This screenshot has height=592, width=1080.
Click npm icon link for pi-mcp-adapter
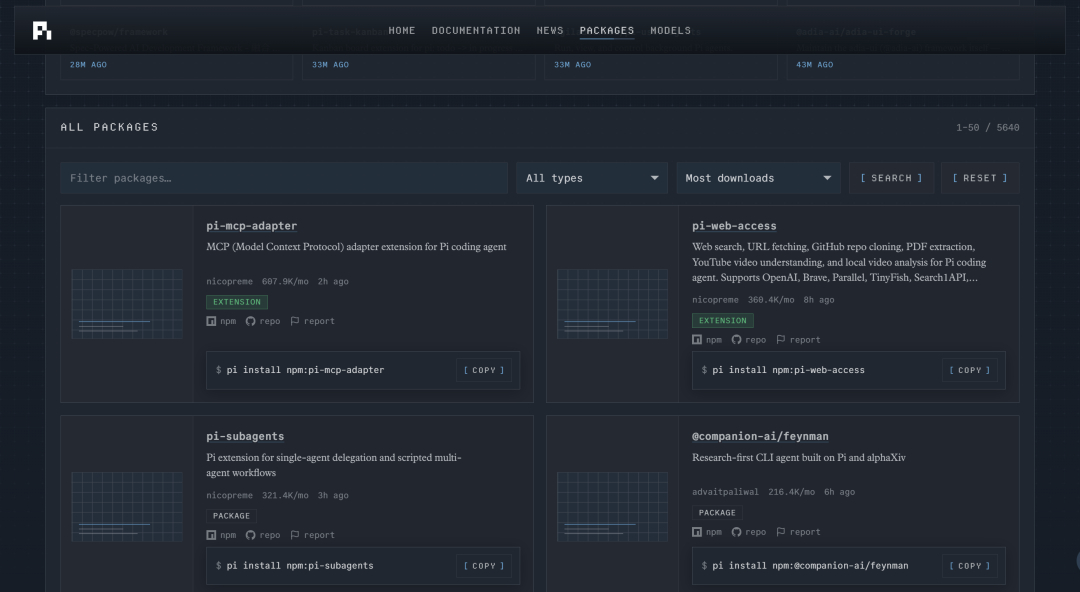tap(221, 321)
